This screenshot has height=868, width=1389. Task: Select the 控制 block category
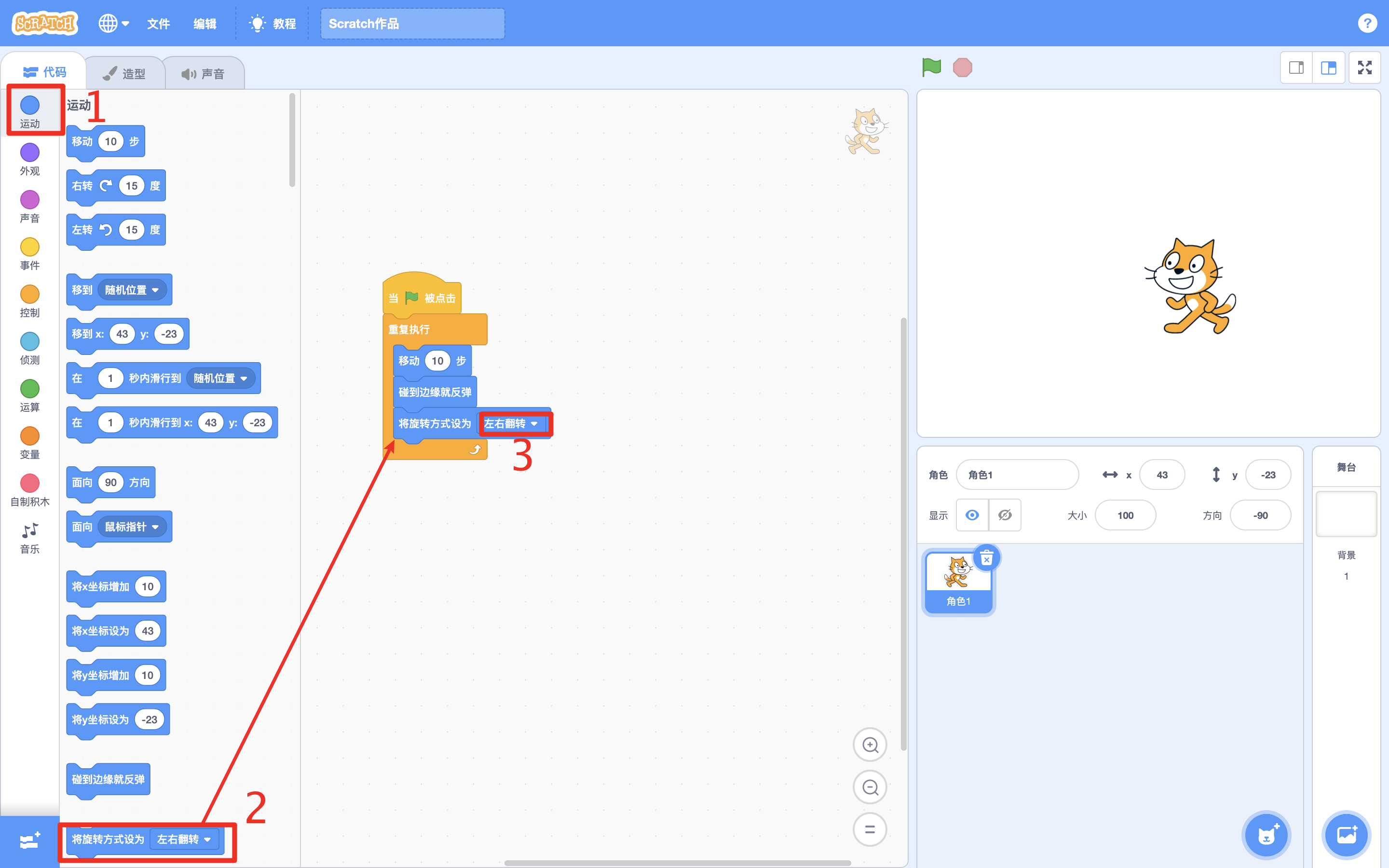click(30, 301)
